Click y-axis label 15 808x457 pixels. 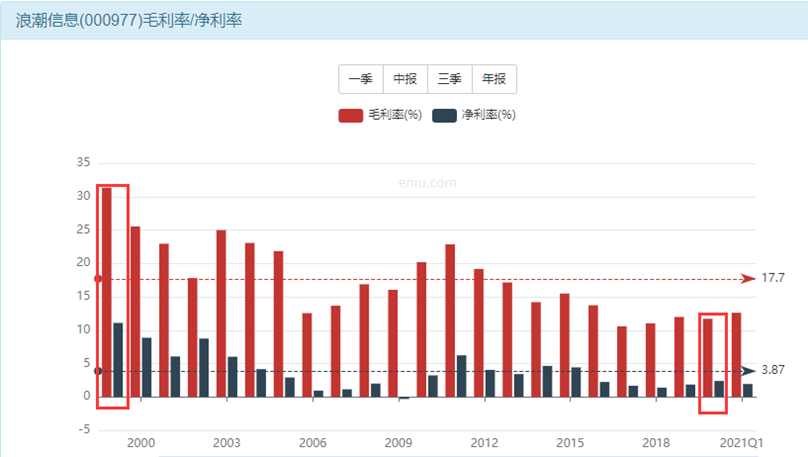click(x=83, y=296)
